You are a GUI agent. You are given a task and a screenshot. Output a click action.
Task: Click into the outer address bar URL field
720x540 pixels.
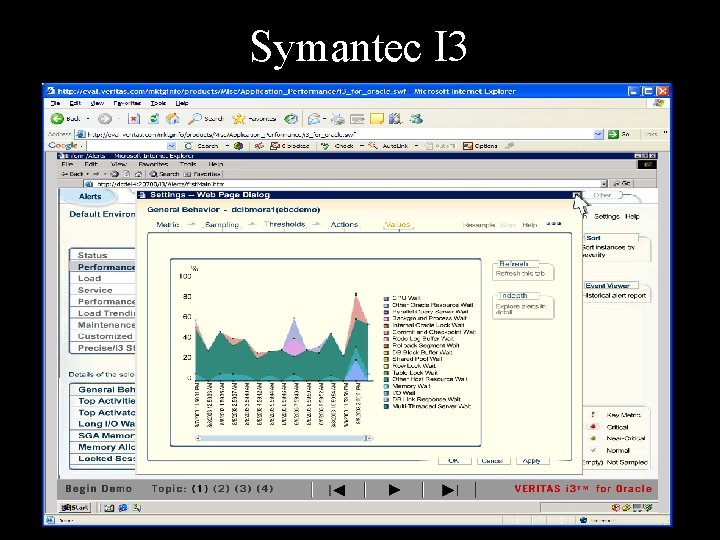(x=339, y=134)
